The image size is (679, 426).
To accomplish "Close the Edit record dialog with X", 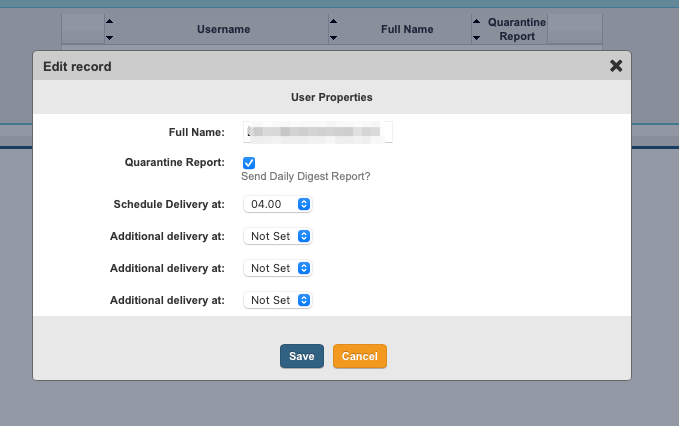I will 616,66.
